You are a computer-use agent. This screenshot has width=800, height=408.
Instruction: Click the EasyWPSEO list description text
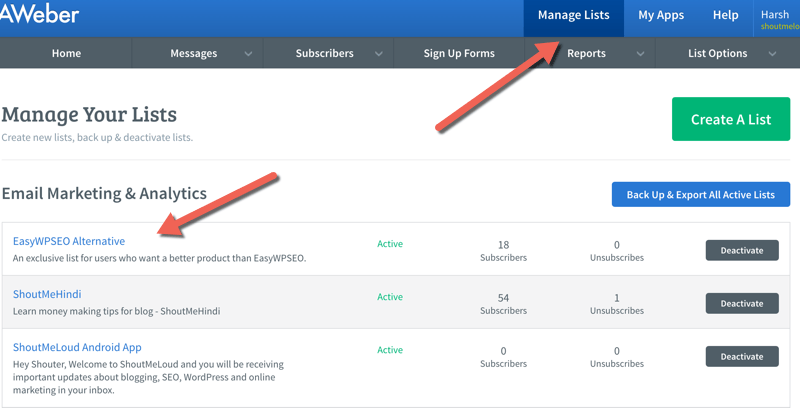tap(159, 258)
